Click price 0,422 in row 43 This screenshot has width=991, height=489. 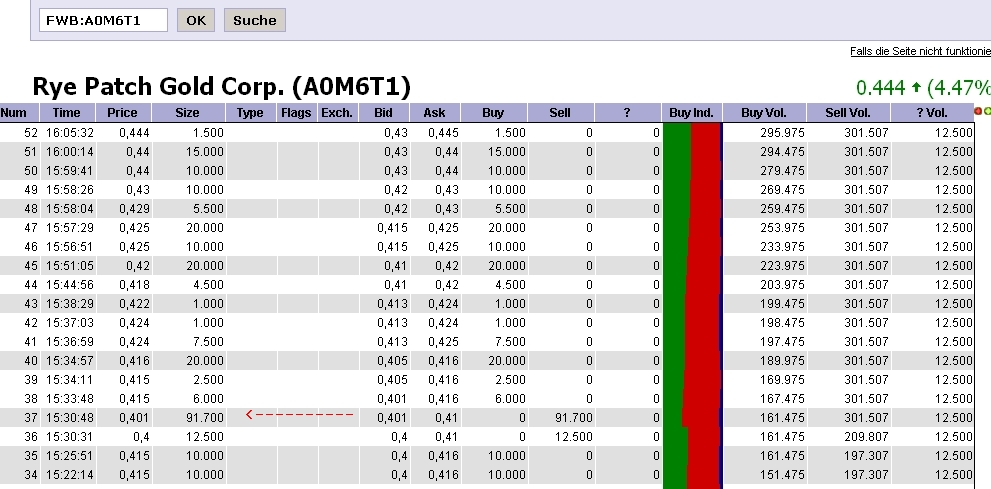pyautogui.click(x=134, y=303)
